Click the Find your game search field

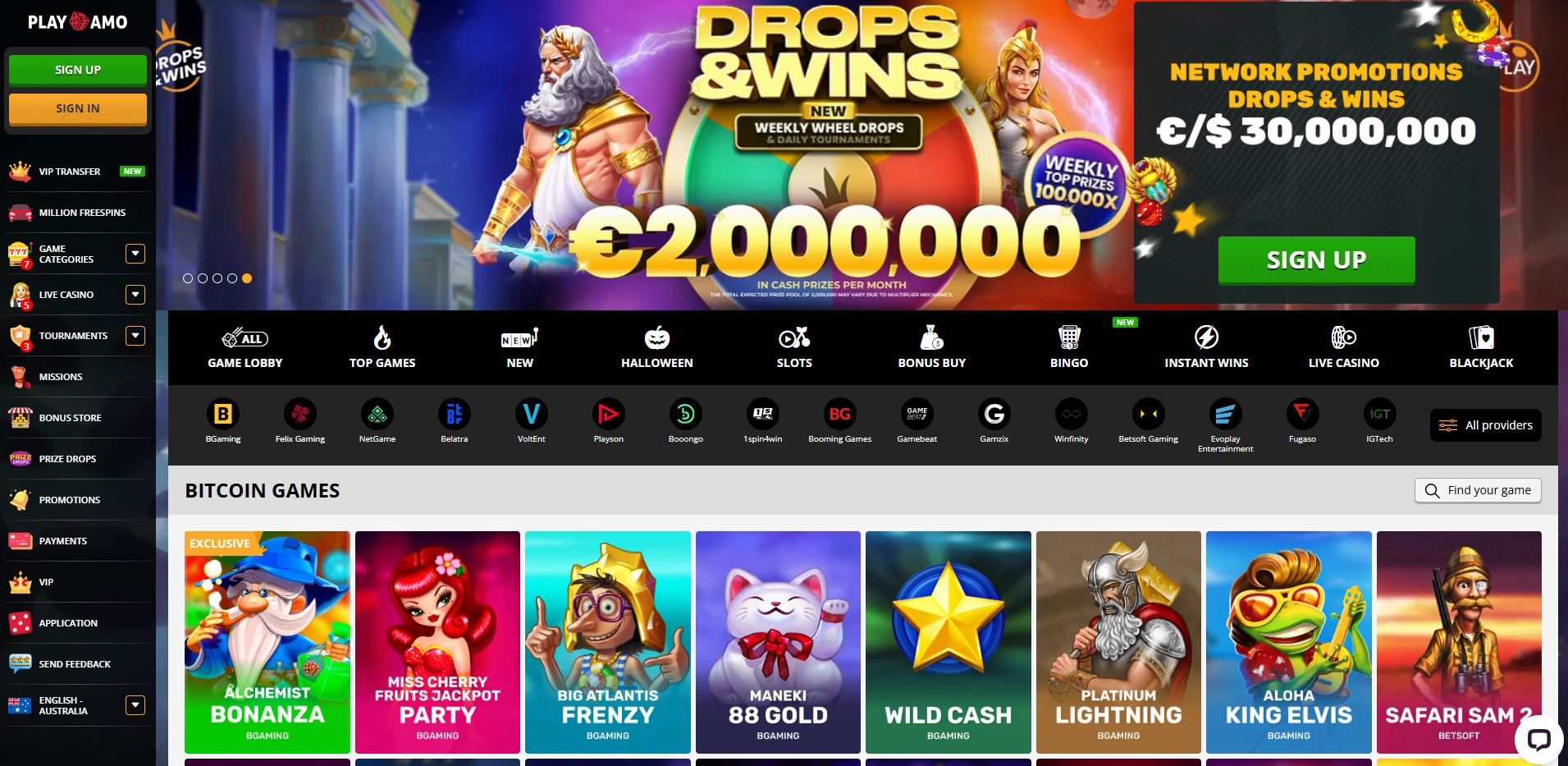coord(1478,490)
